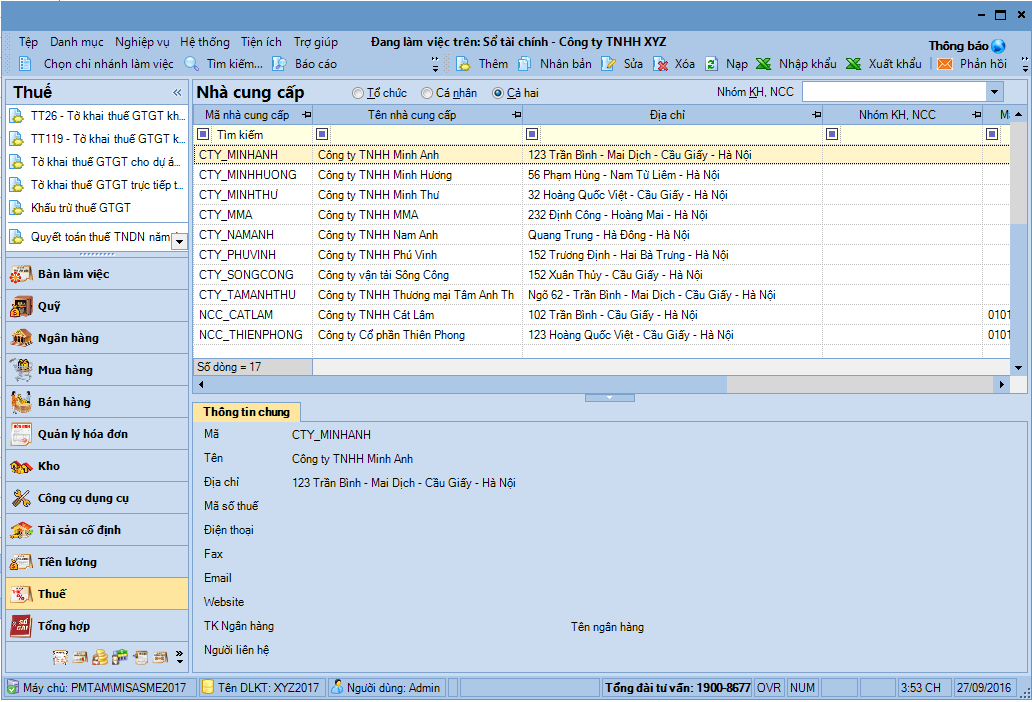
Task: Click the horizontal scrollbar of the supplier grid
Action: 600,384
